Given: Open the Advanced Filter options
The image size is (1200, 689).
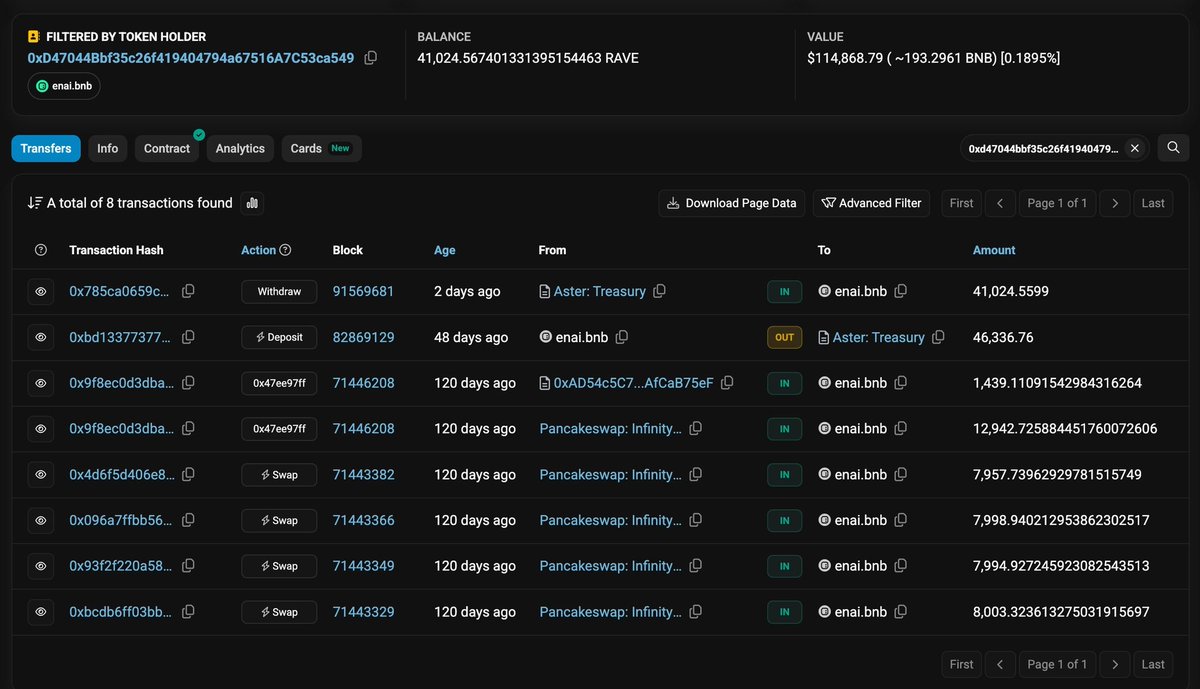Looking at the screenshot, I should pos(871,203).
